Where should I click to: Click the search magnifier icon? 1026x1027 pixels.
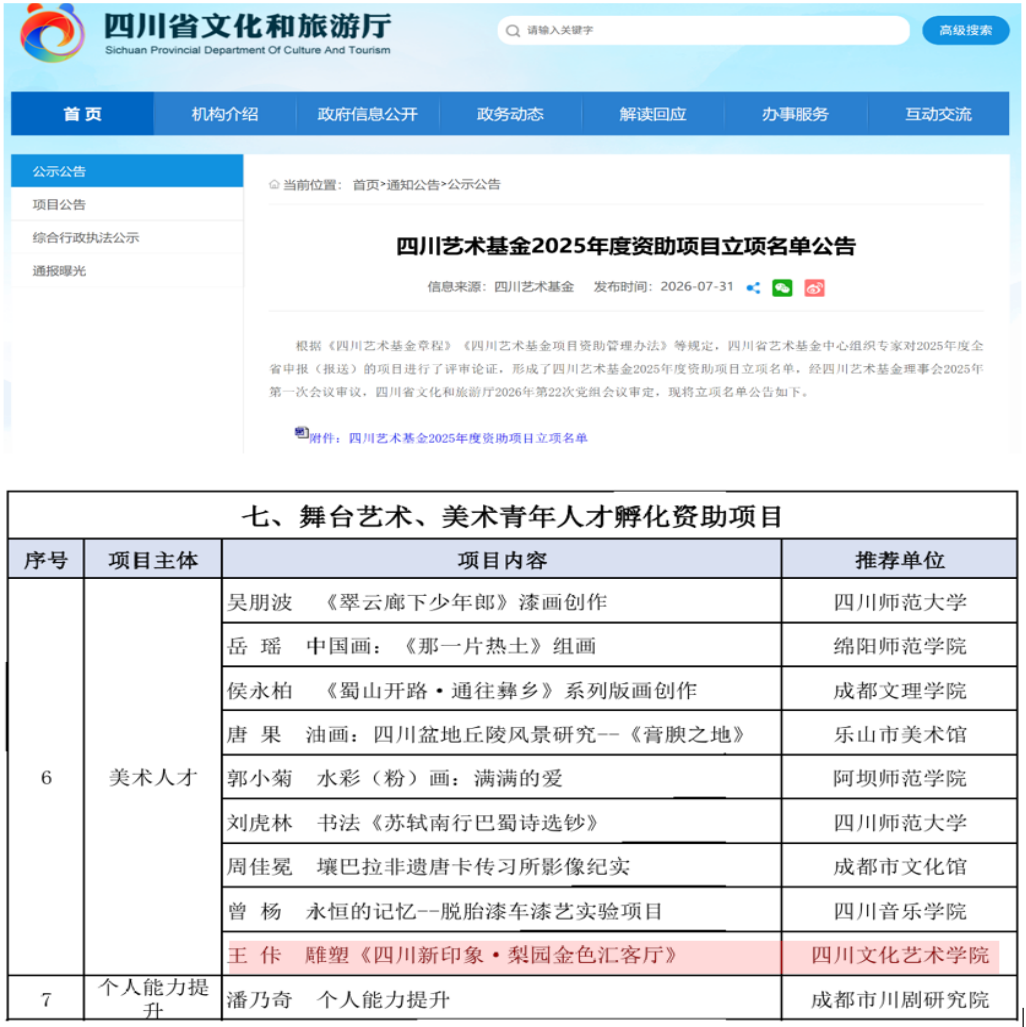(513, 31)
